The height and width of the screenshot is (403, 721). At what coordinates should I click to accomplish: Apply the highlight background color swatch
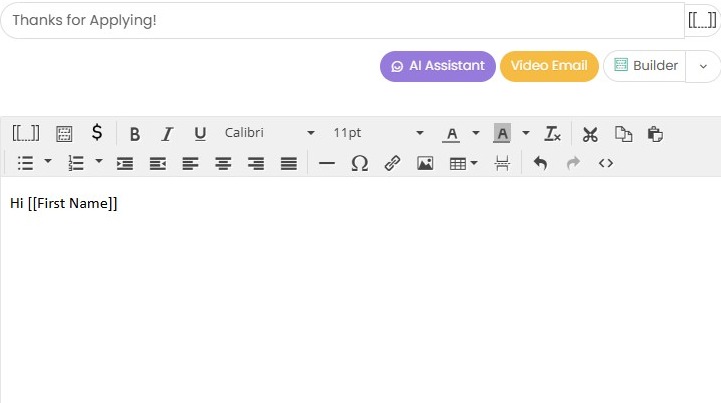502,134
